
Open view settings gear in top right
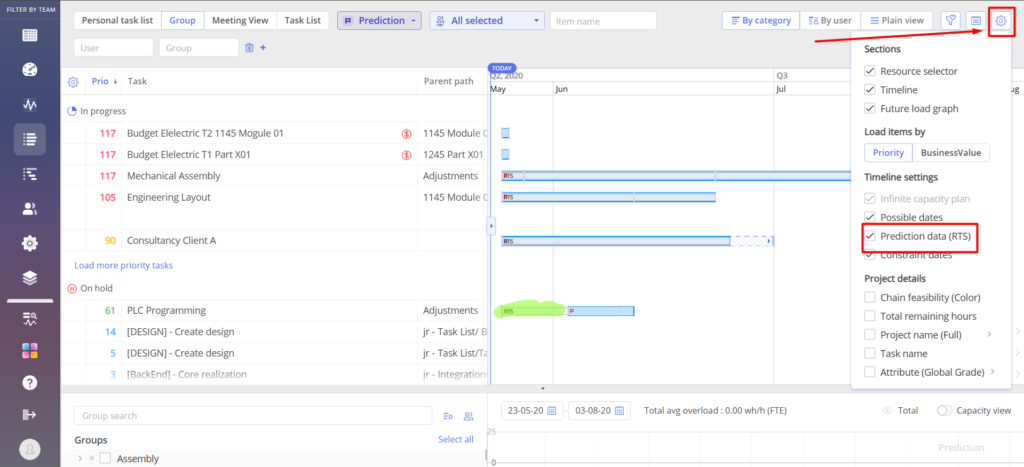click(x=1001, y=20)
